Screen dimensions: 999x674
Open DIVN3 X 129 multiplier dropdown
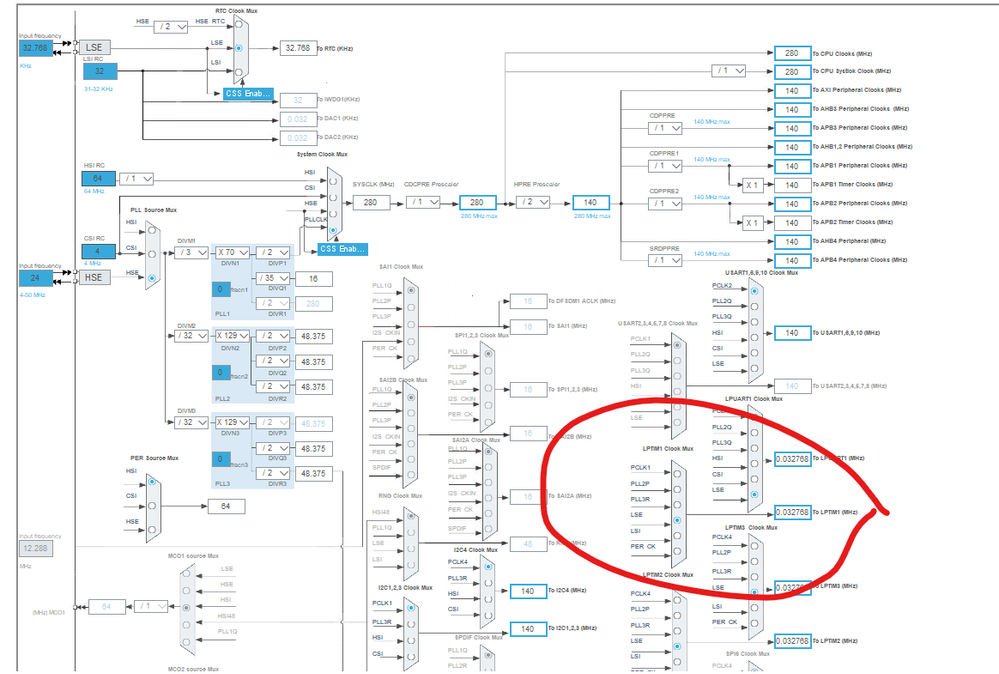point(233,422)
